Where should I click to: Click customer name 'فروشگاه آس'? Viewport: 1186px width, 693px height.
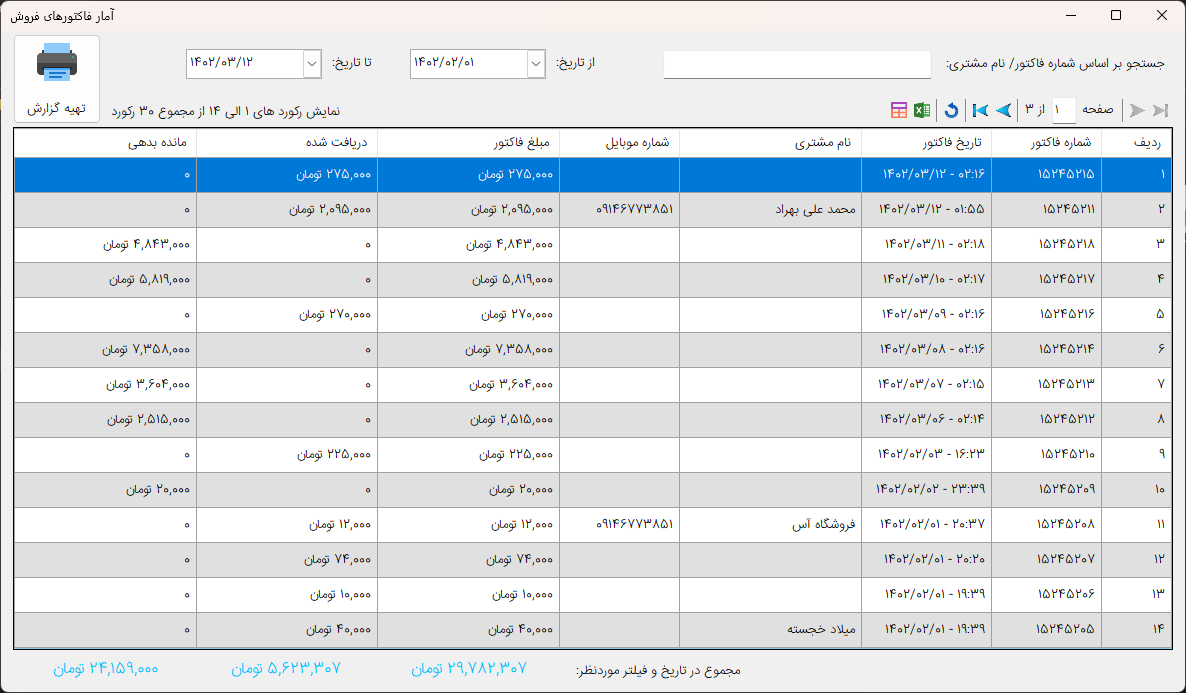tap(824, 524)
